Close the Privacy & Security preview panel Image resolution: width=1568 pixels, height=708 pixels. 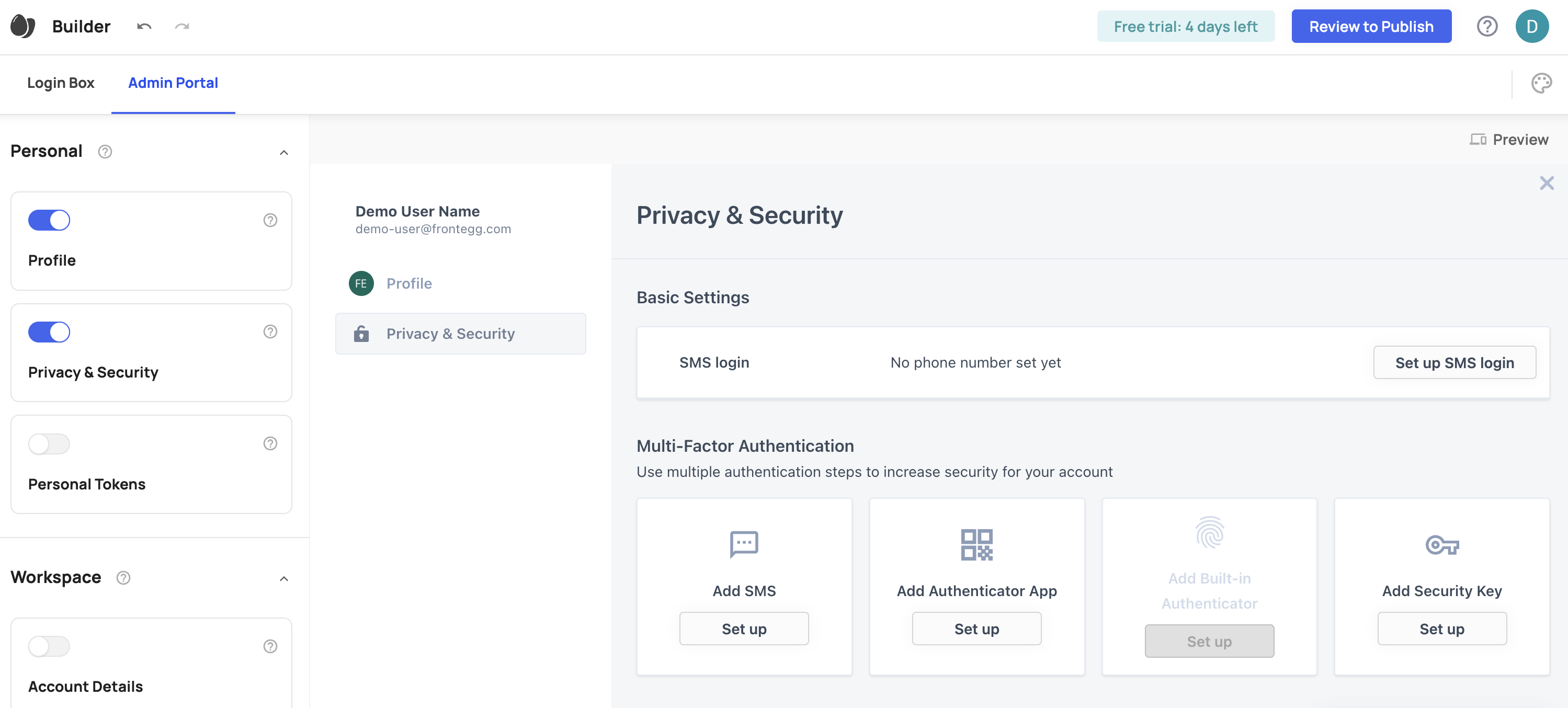[1547, 182]
